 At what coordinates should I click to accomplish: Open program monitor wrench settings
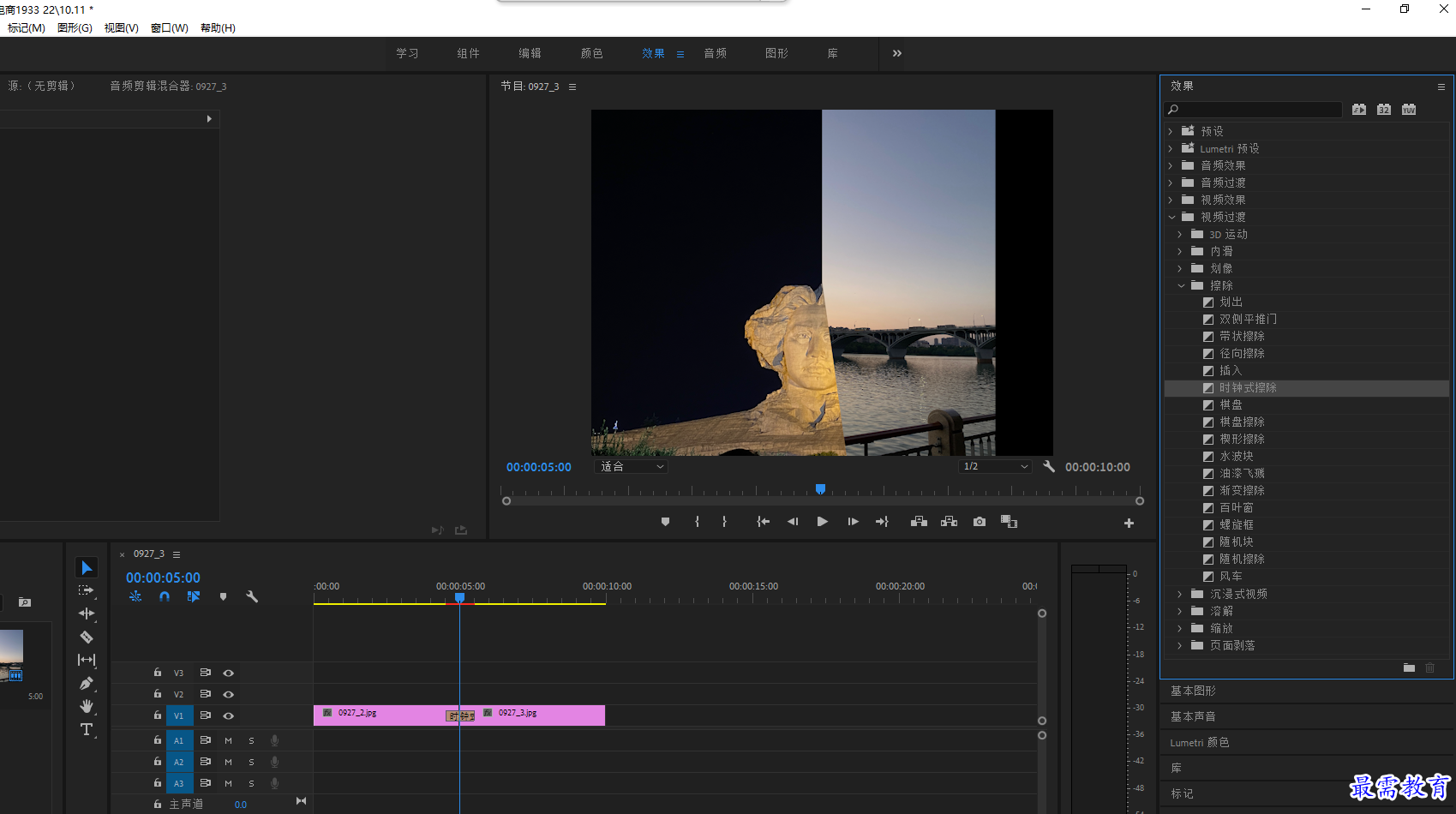(1049, 466)
